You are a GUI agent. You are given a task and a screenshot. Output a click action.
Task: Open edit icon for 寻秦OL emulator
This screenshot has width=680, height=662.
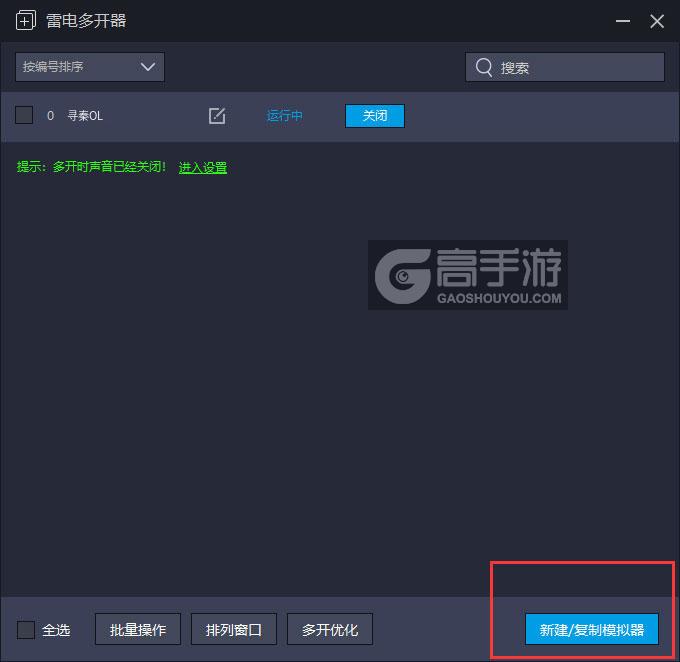pyautogui.click(x=217, y=116)
